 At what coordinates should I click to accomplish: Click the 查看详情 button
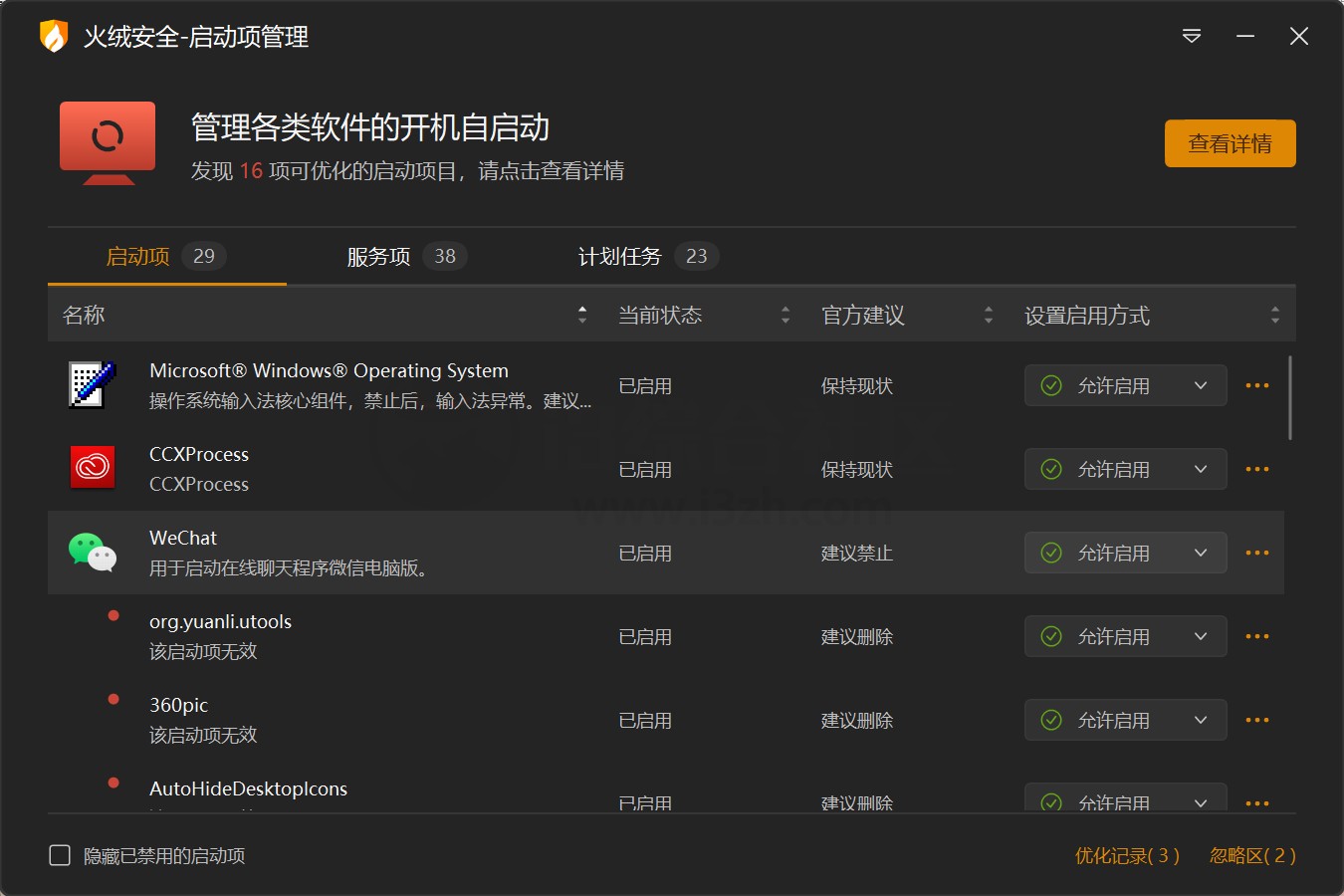tap(1230, 143)
